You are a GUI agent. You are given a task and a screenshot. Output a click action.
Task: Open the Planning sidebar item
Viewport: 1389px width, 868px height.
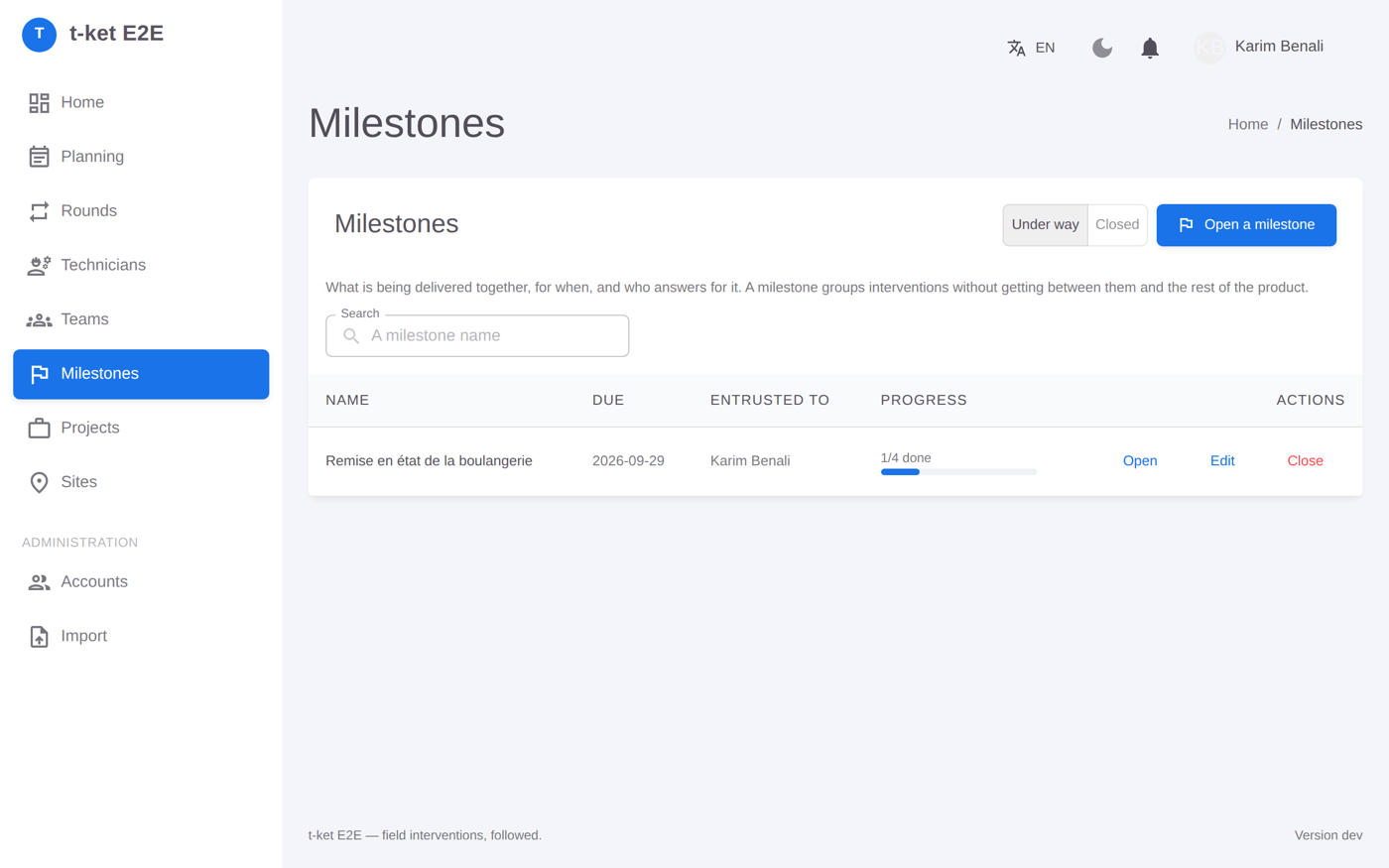coord(141,157)
